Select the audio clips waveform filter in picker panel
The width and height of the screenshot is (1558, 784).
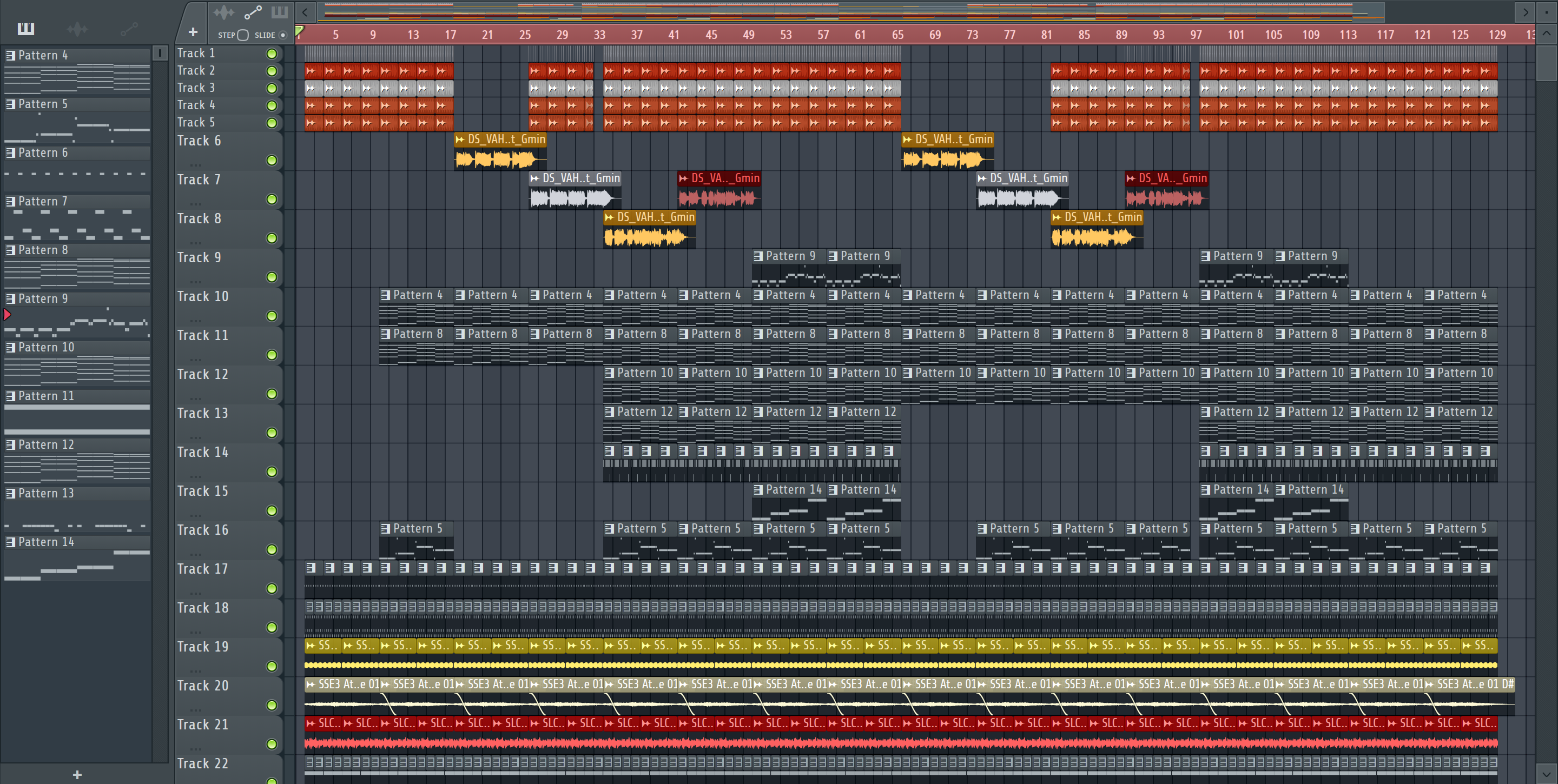(x=77, y=29)
